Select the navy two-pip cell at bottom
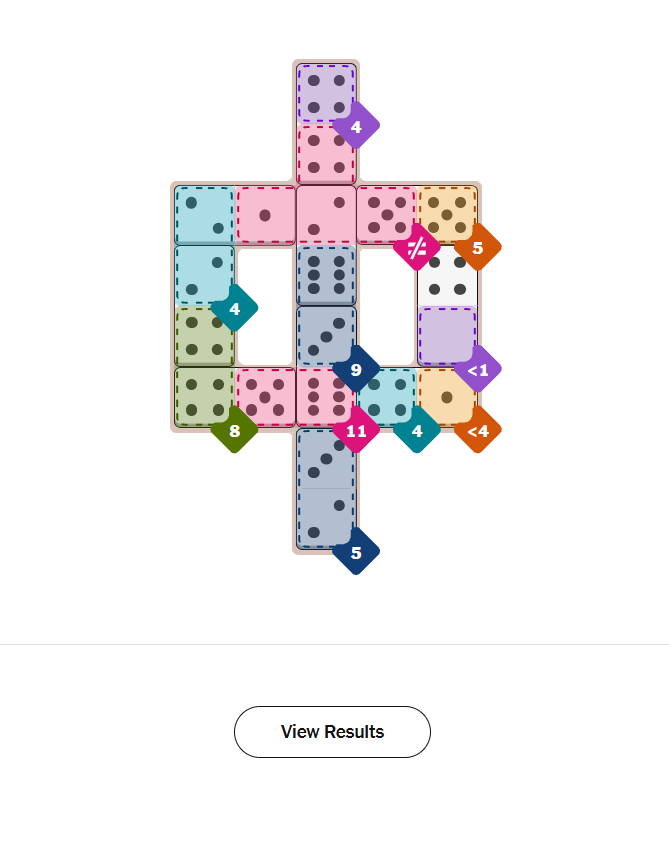 (326, 518)
